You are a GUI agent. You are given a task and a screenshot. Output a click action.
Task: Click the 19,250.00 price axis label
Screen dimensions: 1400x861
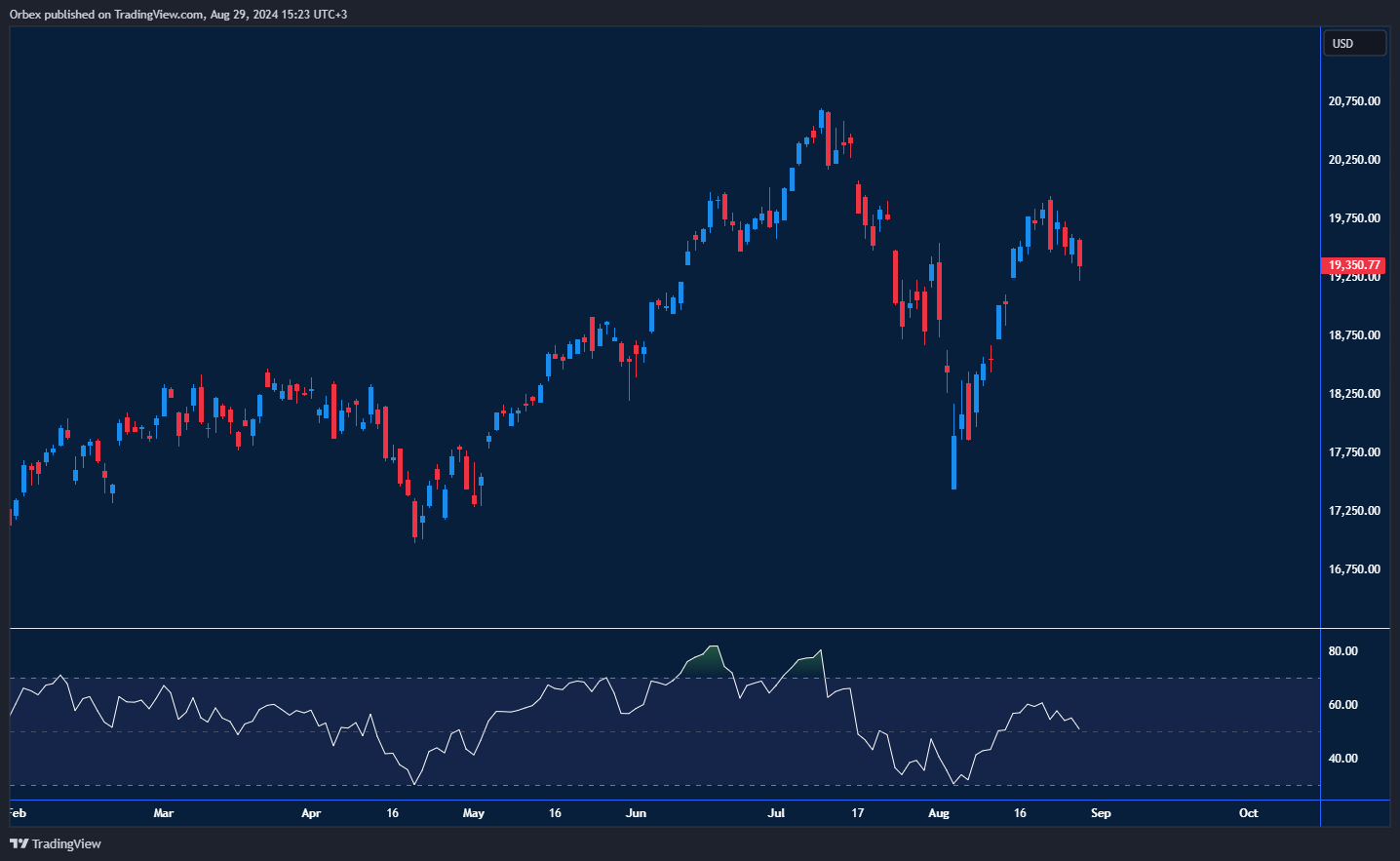coord(1353,276)
